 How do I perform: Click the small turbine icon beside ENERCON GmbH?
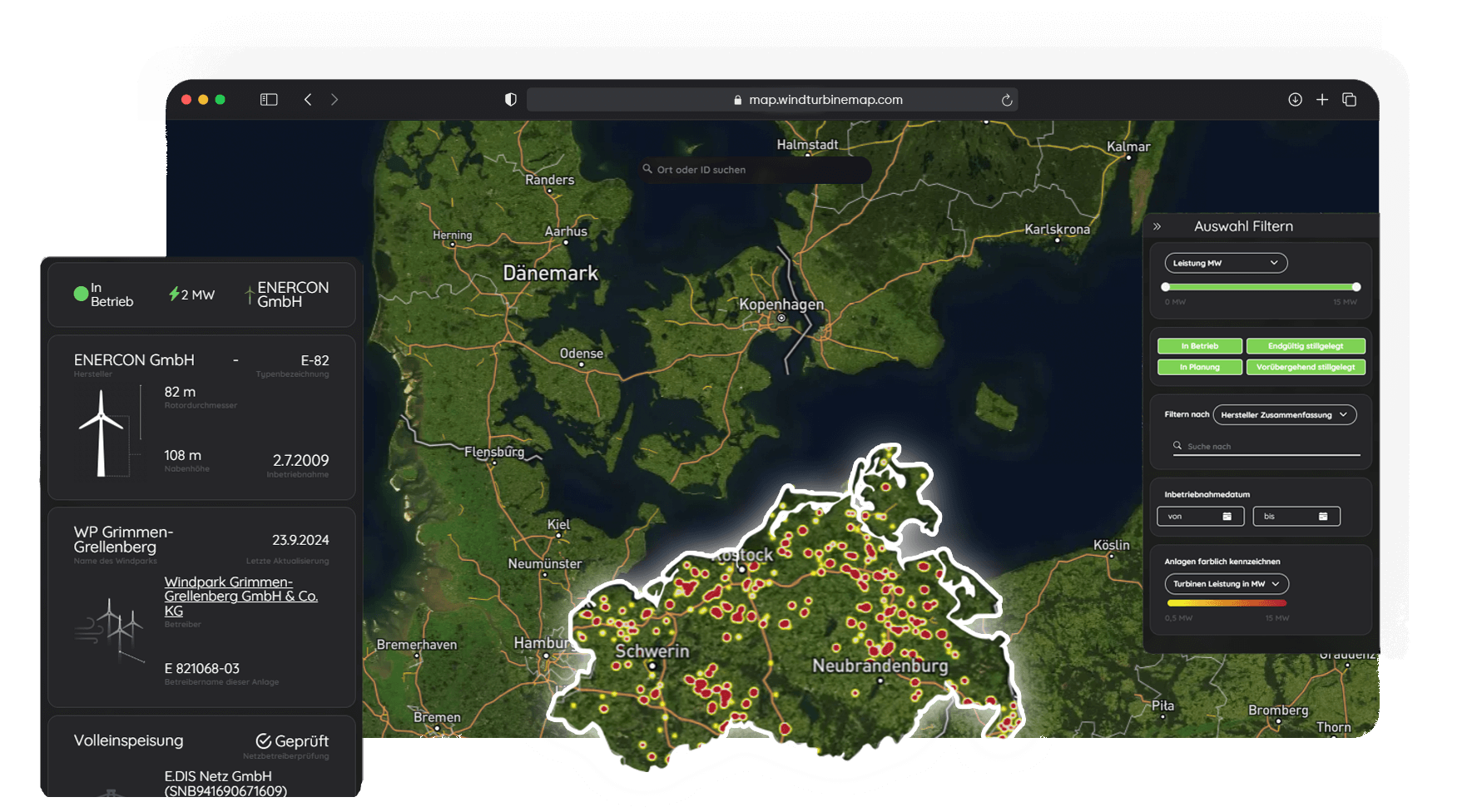coord(249,295)
